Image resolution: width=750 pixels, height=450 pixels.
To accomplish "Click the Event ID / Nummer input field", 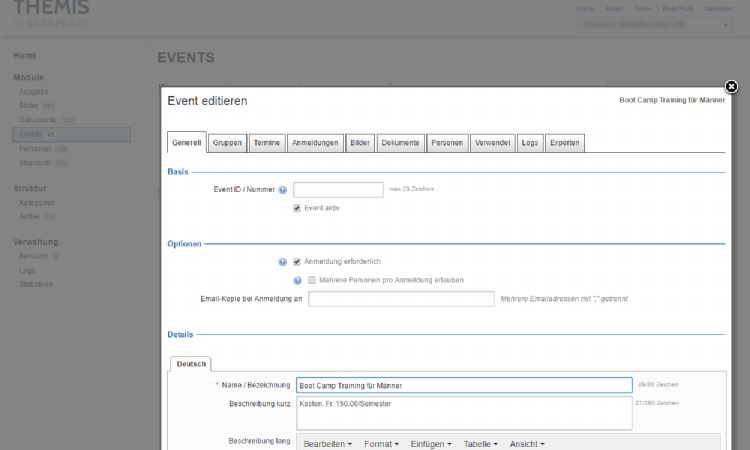I will tap(338, 189).
